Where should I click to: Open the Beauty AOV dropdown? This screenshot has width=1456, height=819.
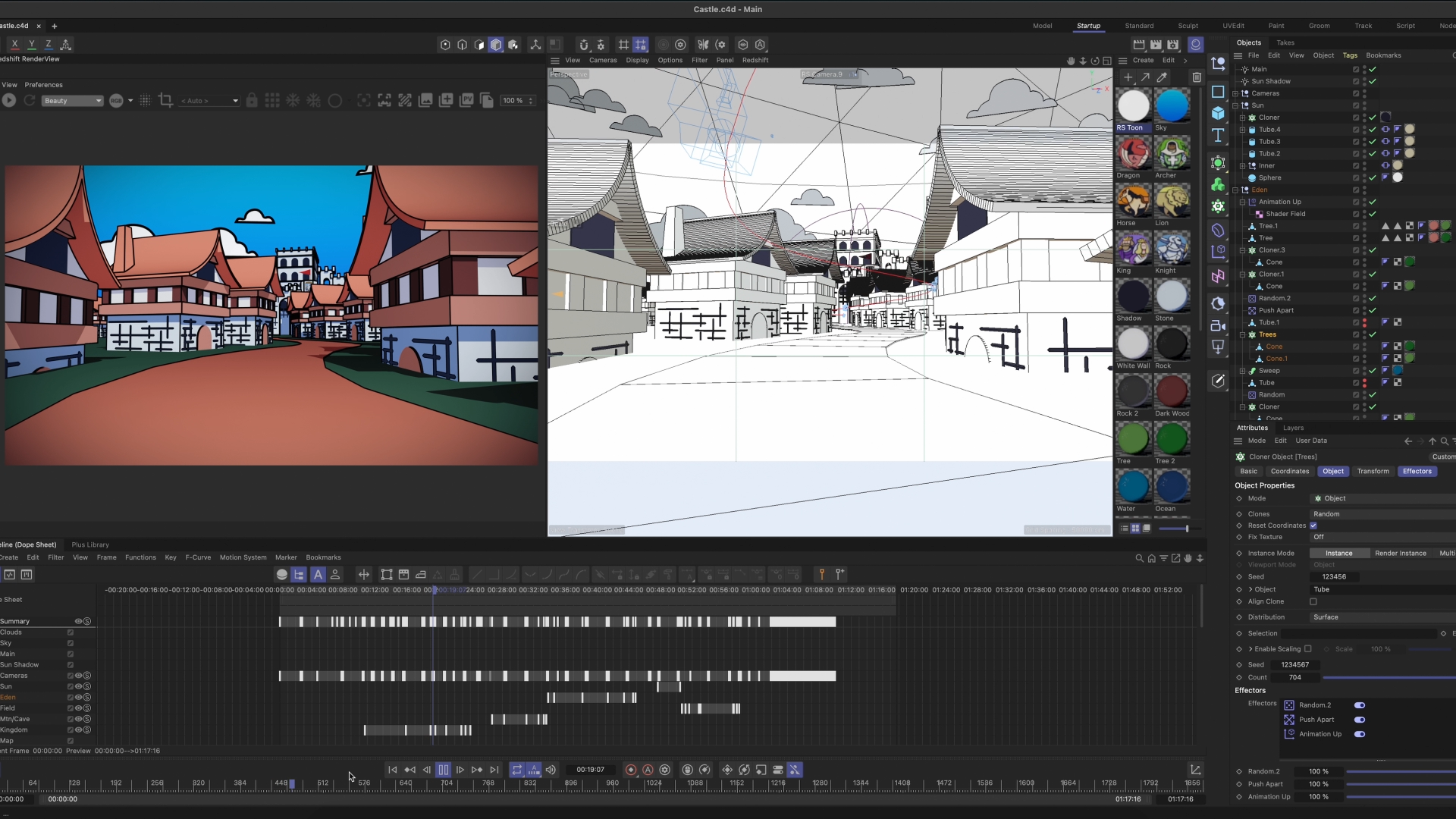(72, 101)
